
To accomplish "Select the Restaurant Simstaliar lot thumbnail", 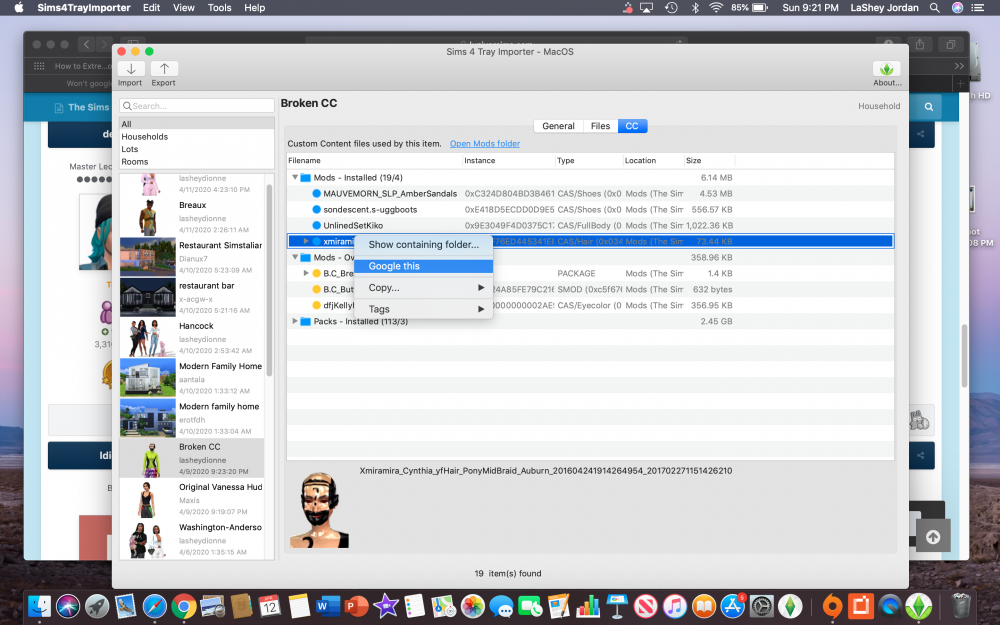I will point(147,257).
